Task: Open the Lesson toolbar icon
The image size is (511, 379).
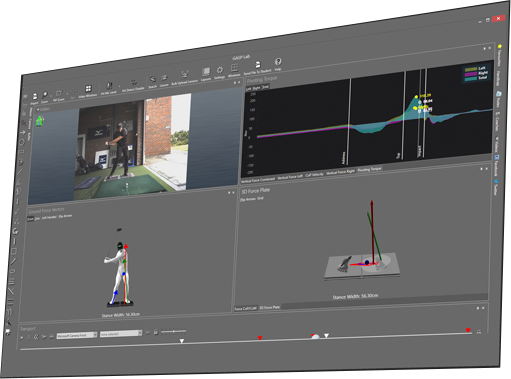Action: coord(164,78)
